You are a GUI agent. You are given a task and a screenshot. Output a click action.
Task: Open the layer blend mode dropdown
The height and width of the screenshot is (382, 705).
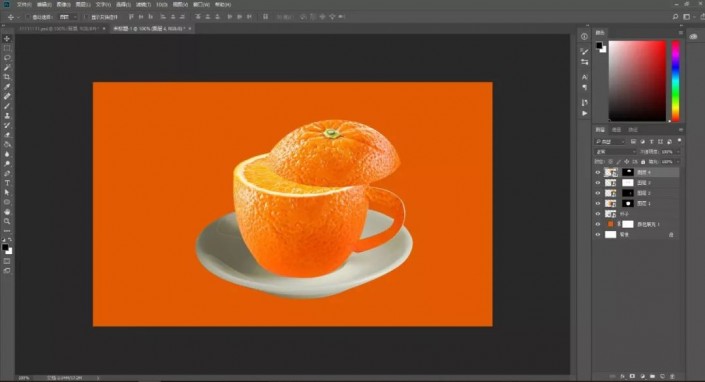[x=615, y=151]
